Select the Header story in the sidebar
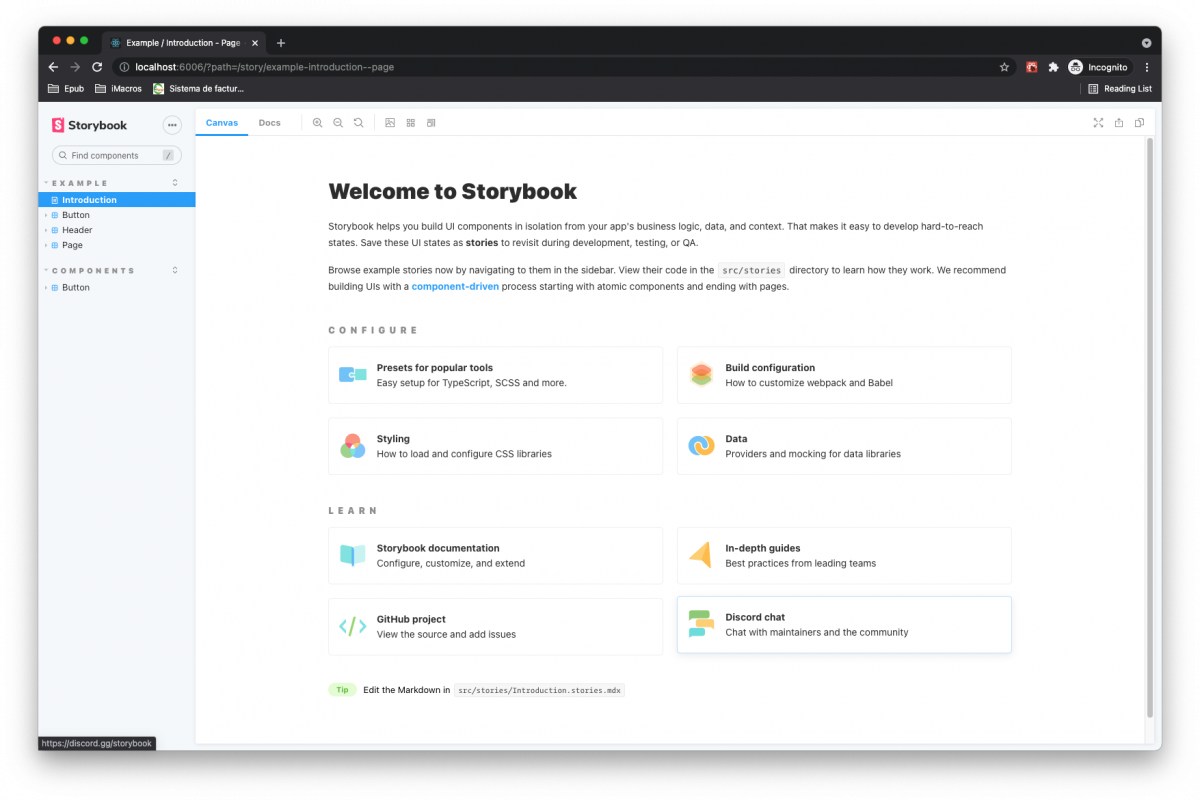Image resolution: width=1200 pixels, height=801 pixels. coord(76,230)
